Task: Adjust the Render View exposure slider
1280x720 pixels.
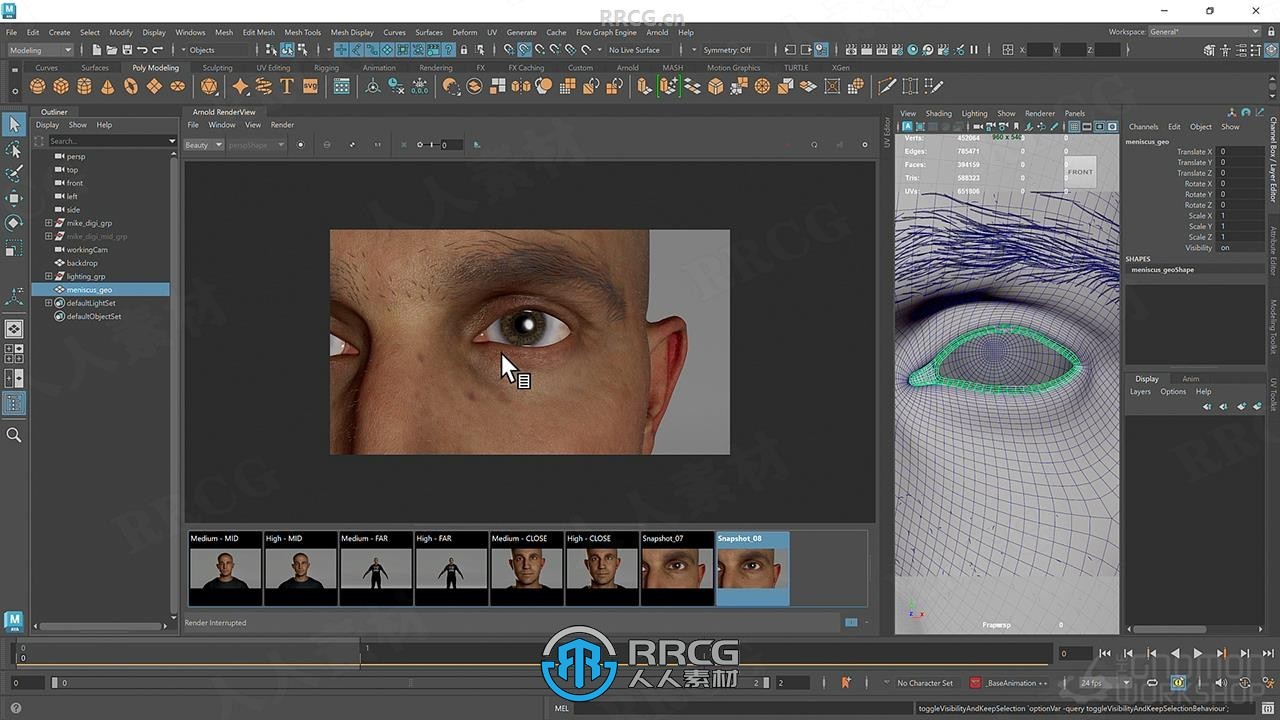Action: [432, 145]
